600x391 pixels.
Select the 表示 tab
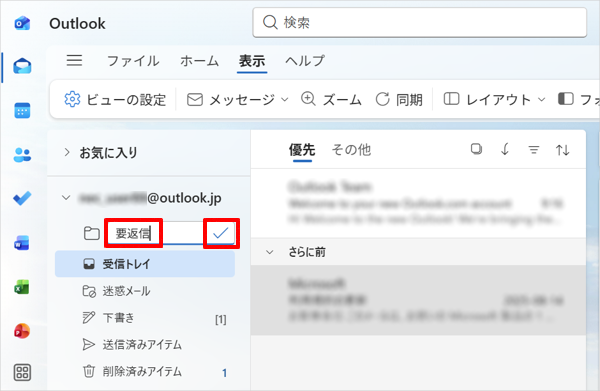pyautogui.click(x=252, y=61)
